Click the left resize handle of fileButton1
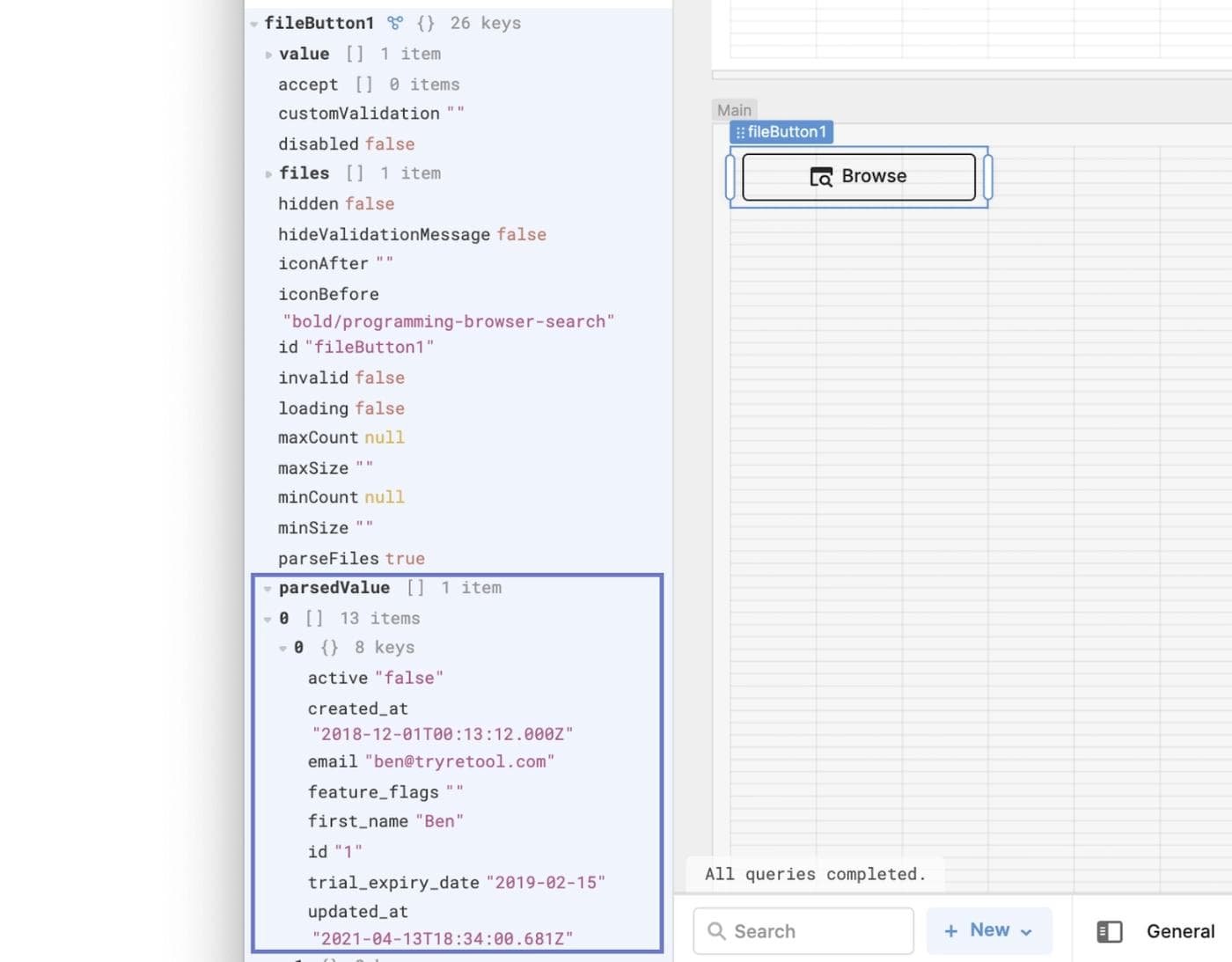Viewport: 1232px width, 962px height. click(730, 177)
